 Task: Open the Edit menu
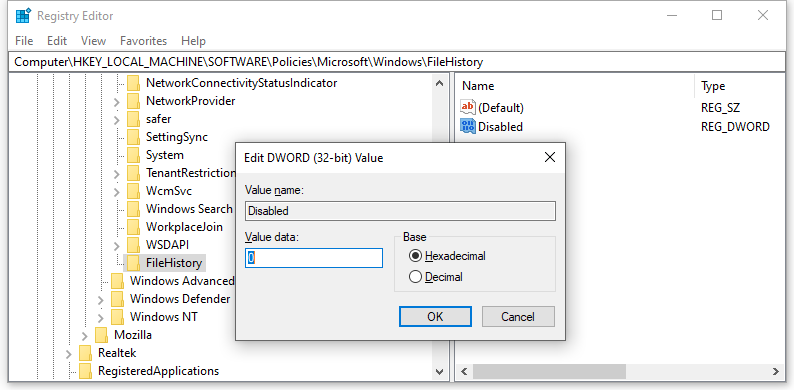(x=57, y=41)
